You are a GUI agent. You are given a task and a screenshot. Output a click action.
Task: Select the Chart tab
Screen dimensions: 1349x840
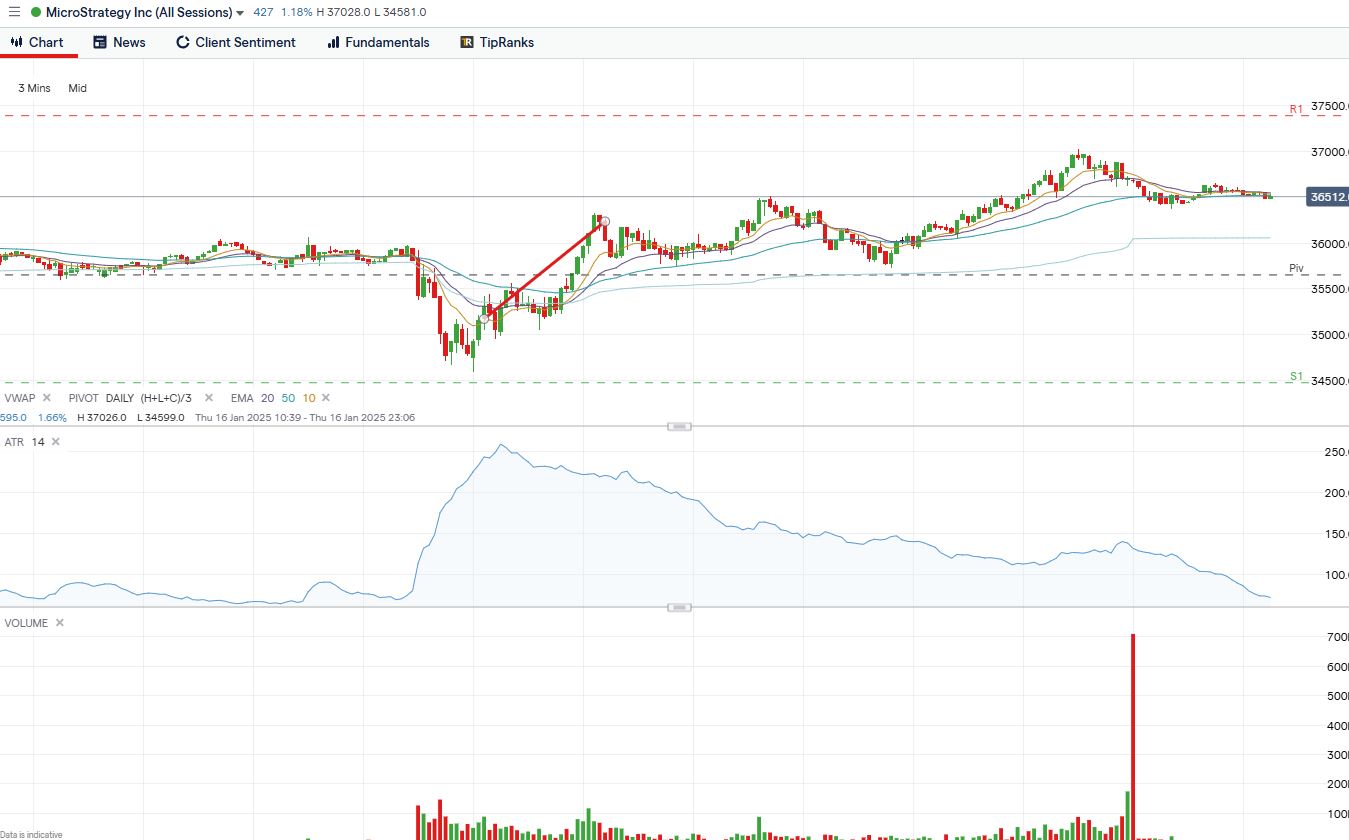pos(37,42)
